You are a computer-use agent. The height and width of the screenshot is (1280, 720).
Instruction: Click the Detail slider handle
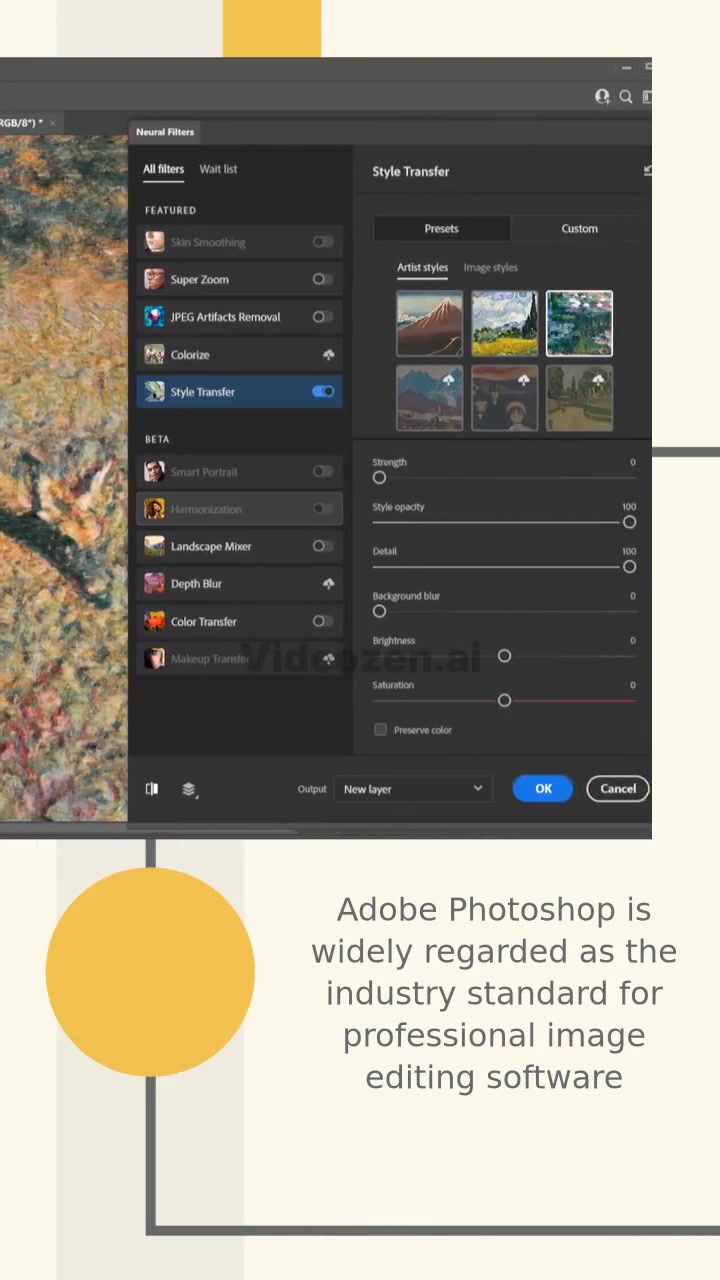click(x=629, y=567)
